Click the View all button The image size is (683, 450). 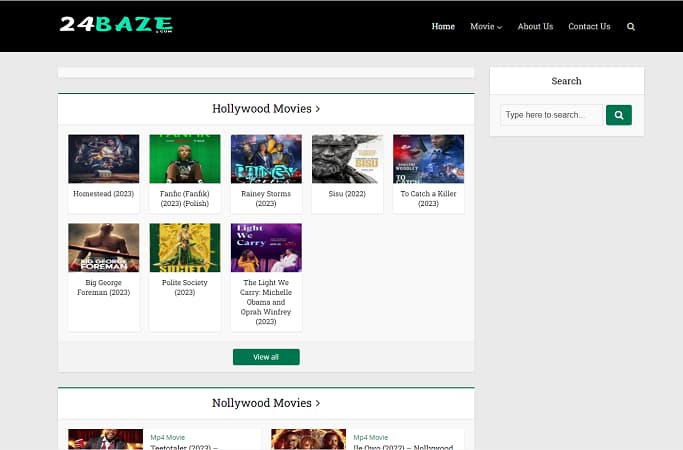click(266, 357)
